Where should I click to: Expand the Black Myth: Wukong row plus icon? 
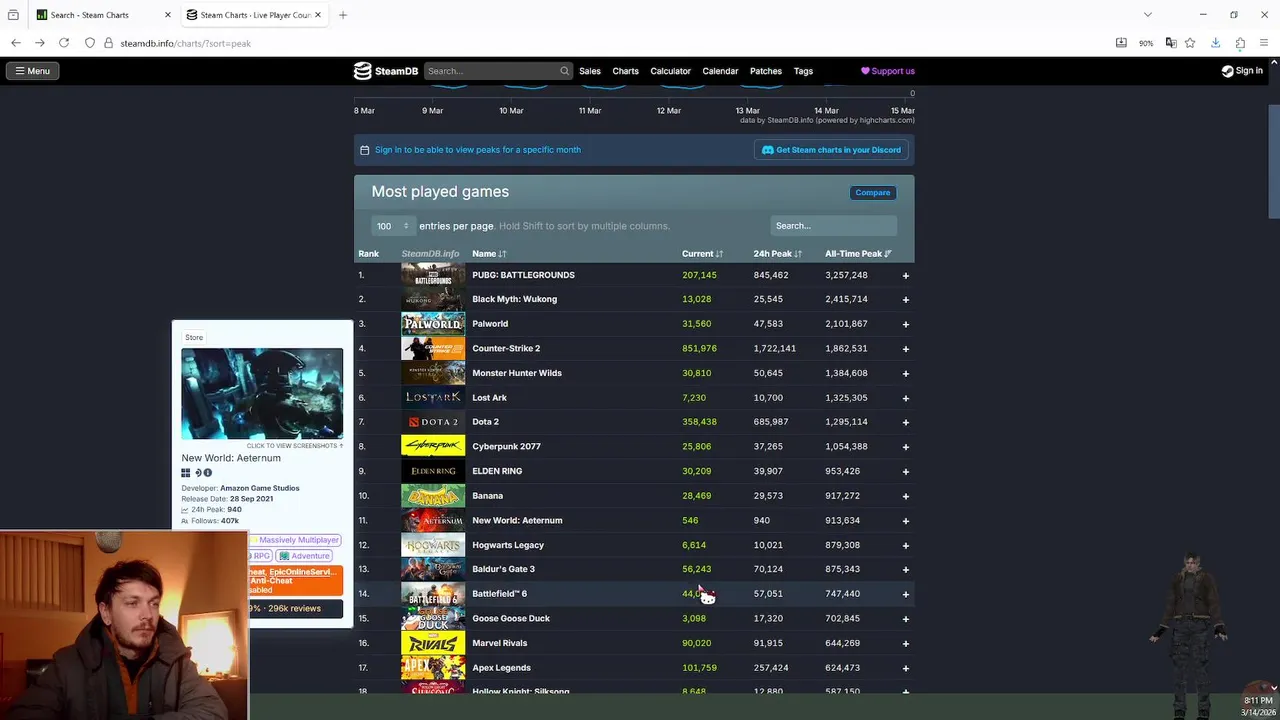click(905, 299)
